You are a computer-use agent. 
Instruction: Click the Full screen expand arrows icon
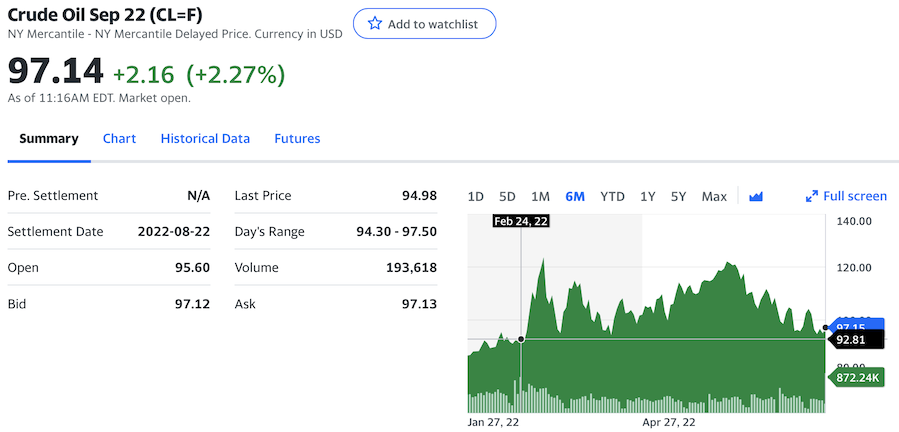pyautogui.click(x=812, y=196)
